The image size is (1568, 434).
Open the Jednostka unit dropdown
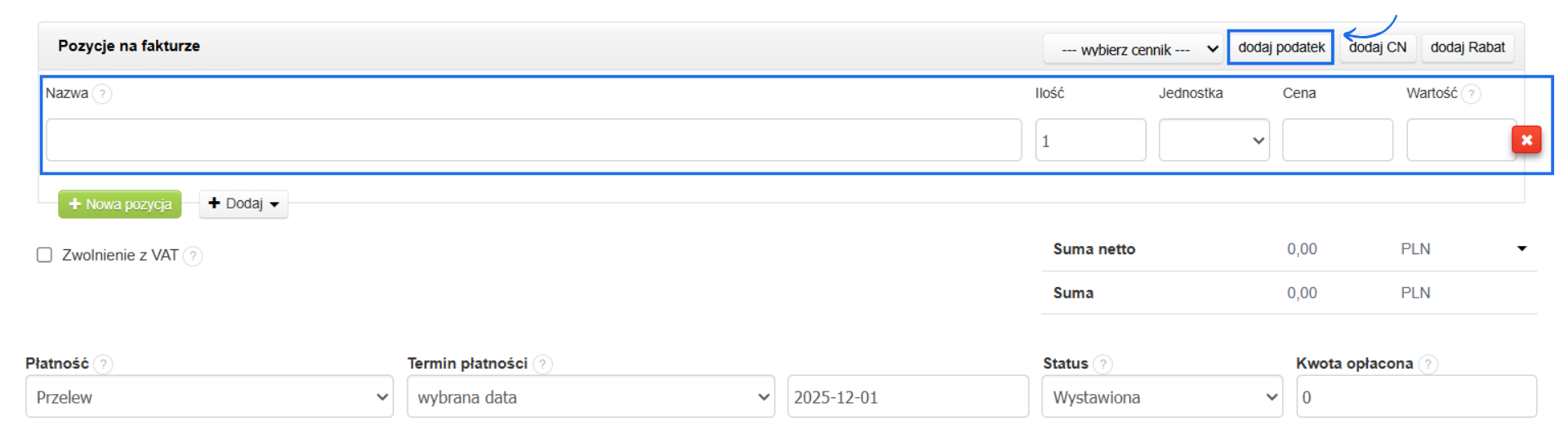[x=1214, y=140]
